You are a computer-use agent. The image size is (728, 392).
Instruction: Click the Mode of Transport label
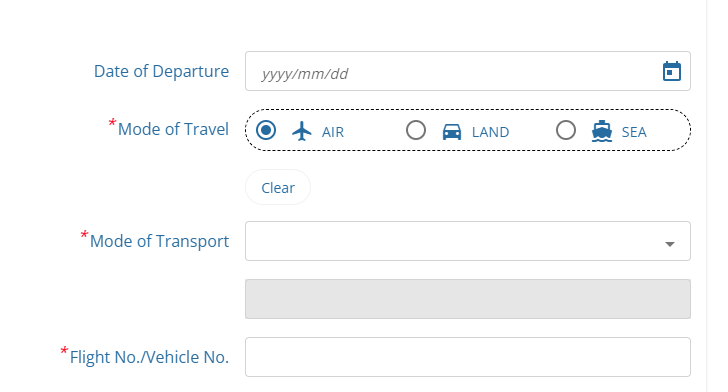click(159, 241)
